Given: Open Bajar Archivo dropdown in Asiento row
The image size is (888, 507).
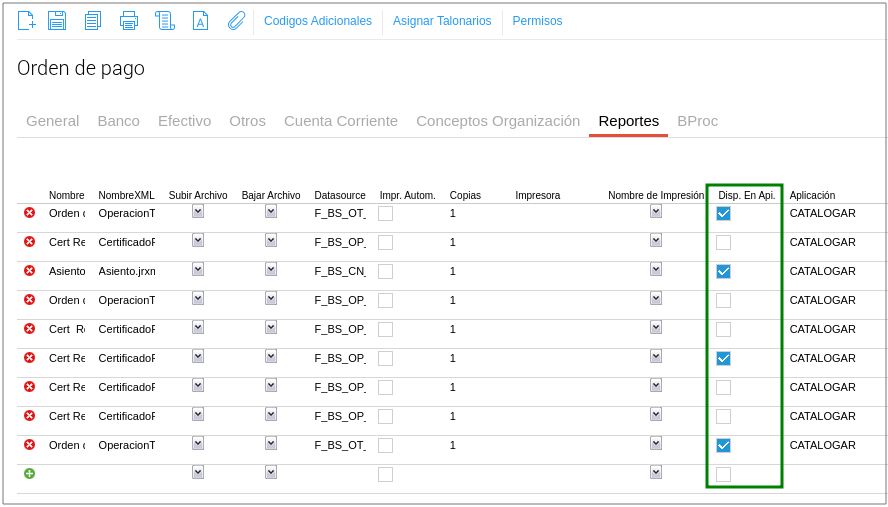Looking at the screenshot, I should 271,270.
